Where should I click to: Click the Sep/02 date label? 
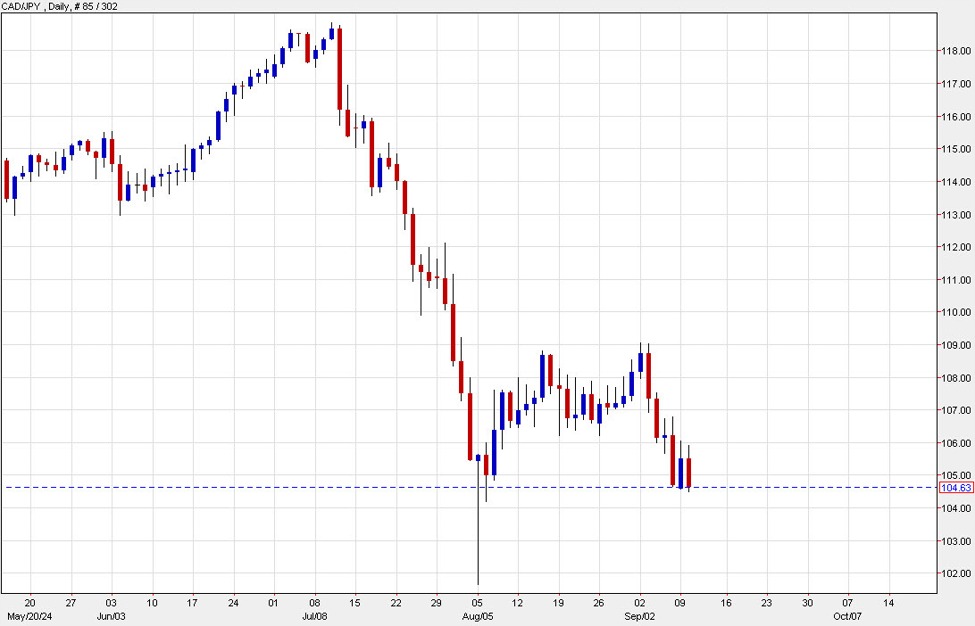point(640,617)
